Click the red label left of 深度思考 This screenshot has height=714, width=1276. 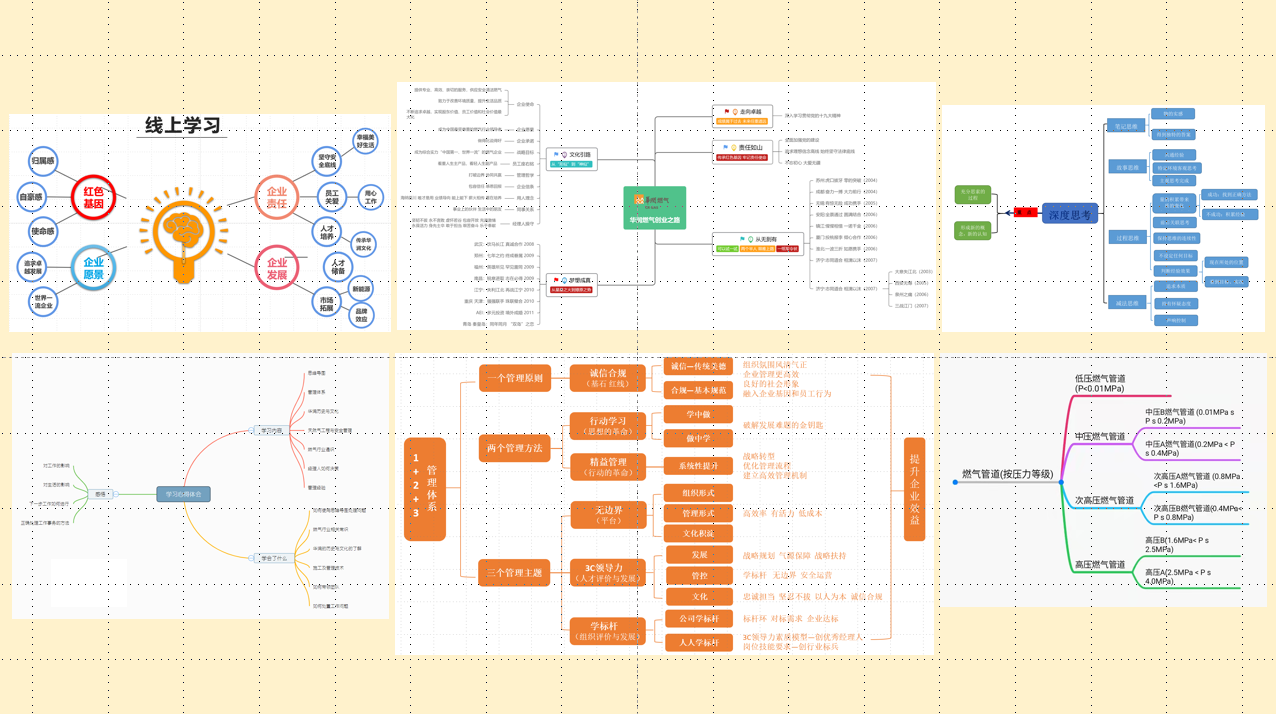[x=1024, y=212]
